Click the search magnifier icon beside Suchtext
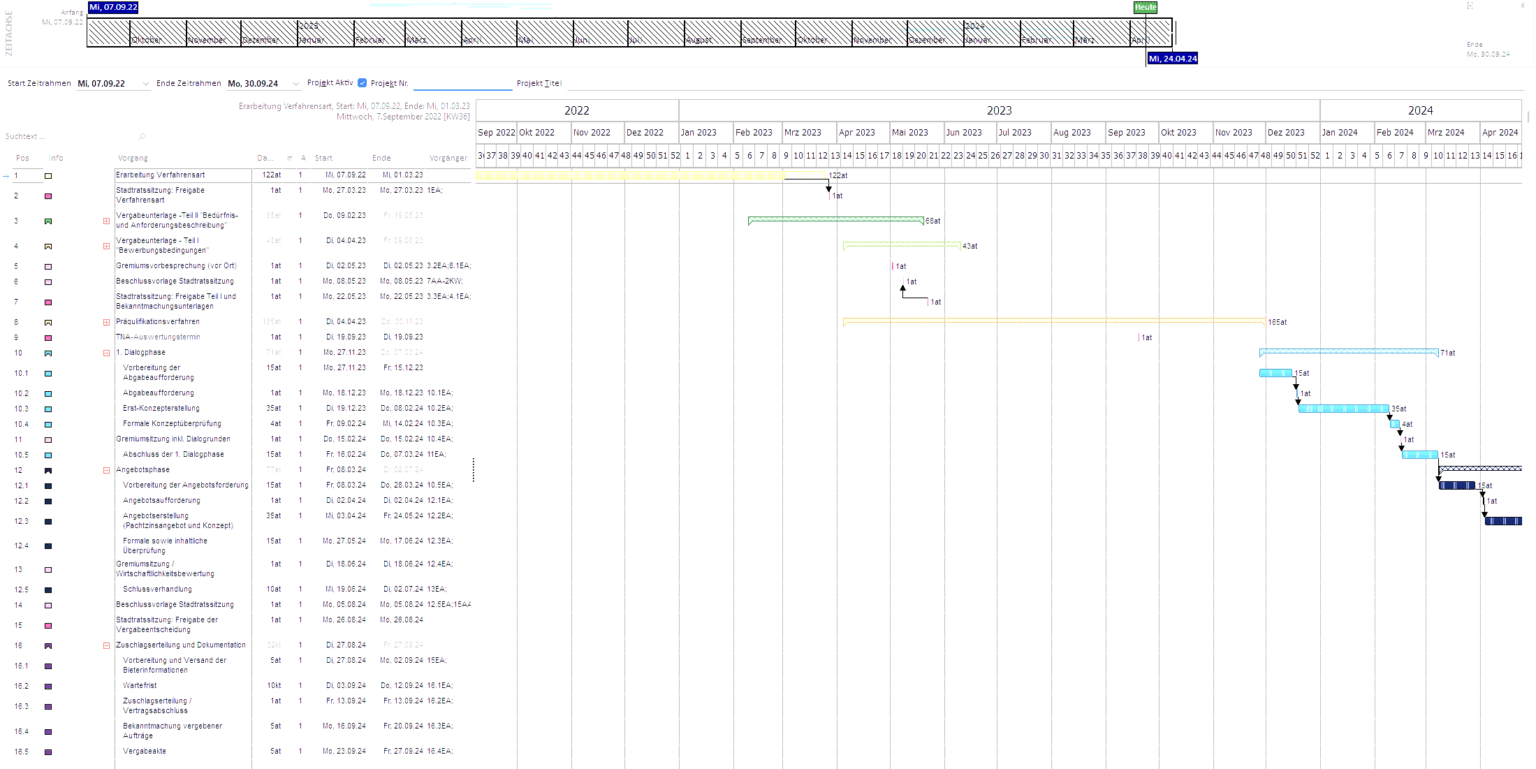 click(x=142, y=137)
